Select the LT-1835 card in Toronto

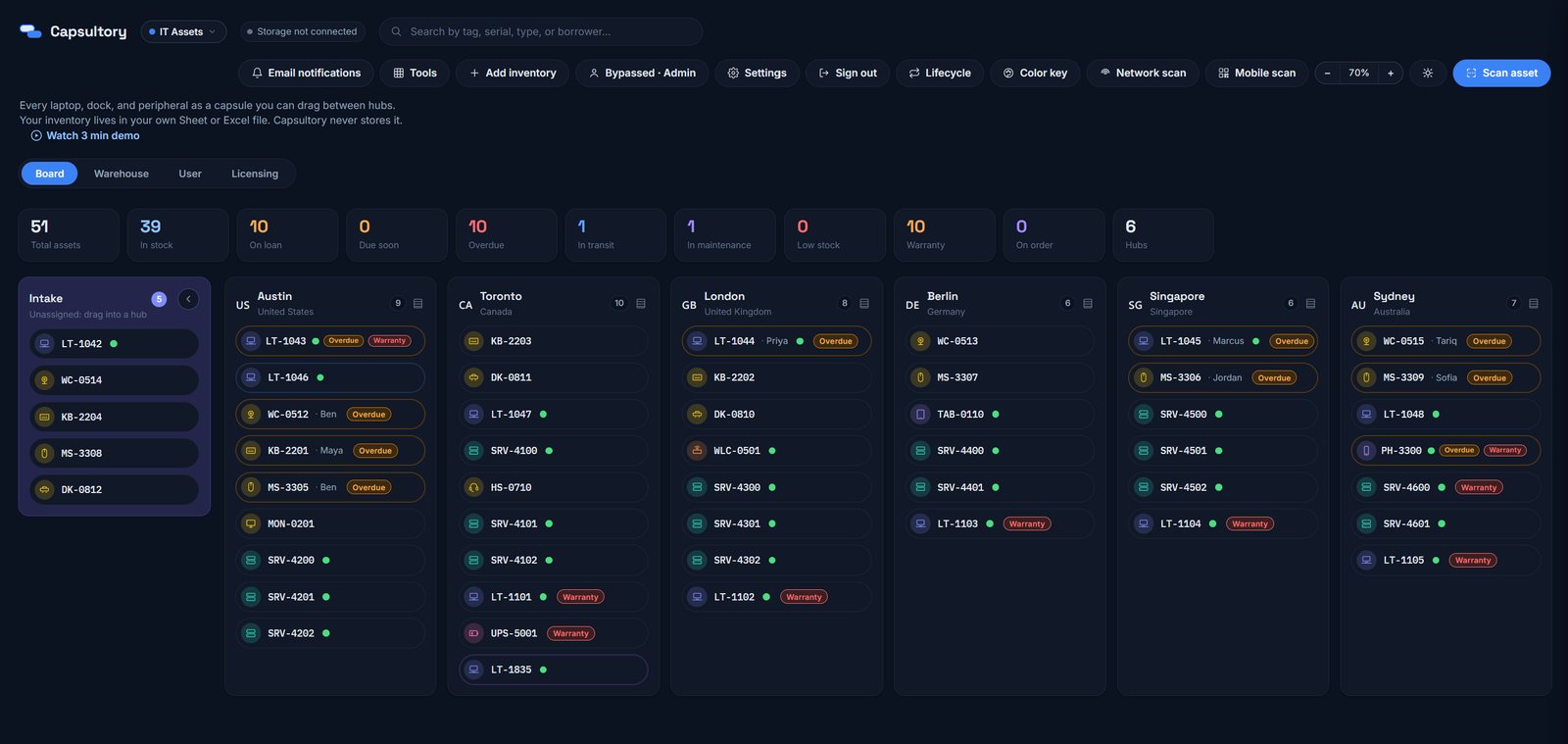554,670
